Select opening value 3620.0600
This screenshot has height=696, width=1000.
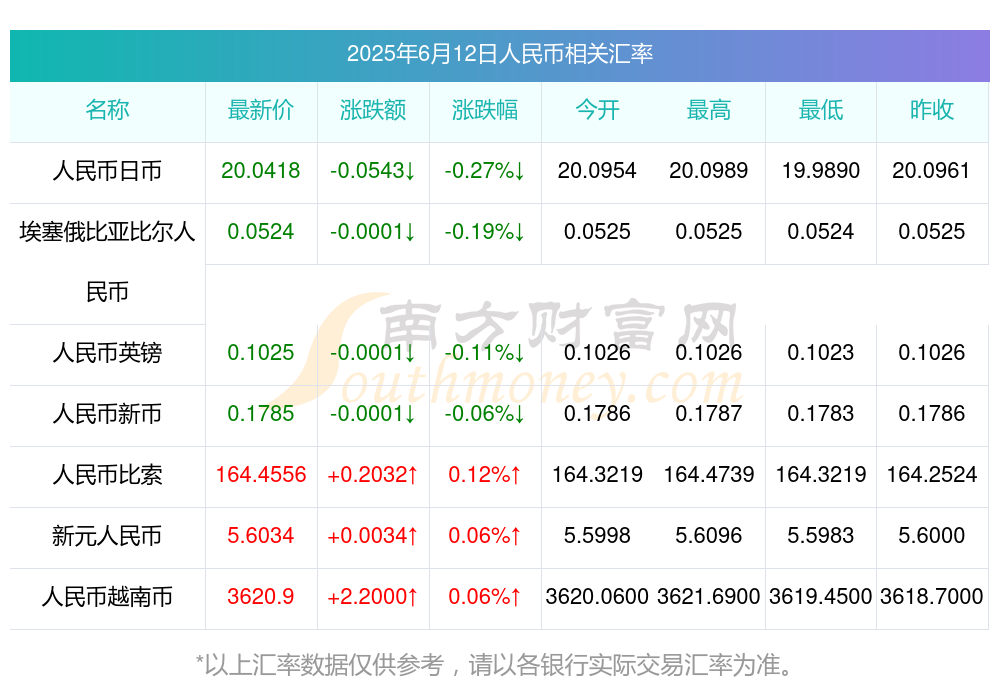(x=597, y=597)
